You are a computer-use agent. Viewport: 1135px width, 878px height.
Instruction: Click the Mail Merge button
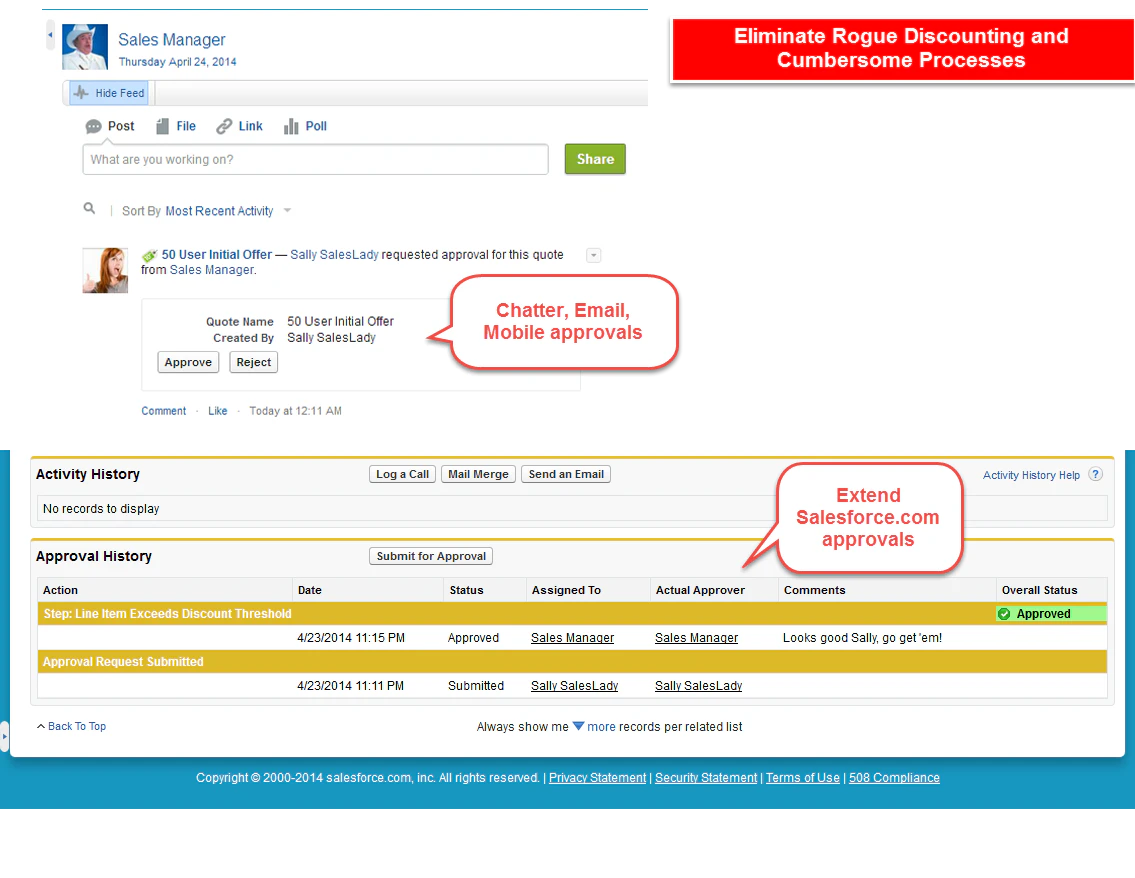click(478, 474)
